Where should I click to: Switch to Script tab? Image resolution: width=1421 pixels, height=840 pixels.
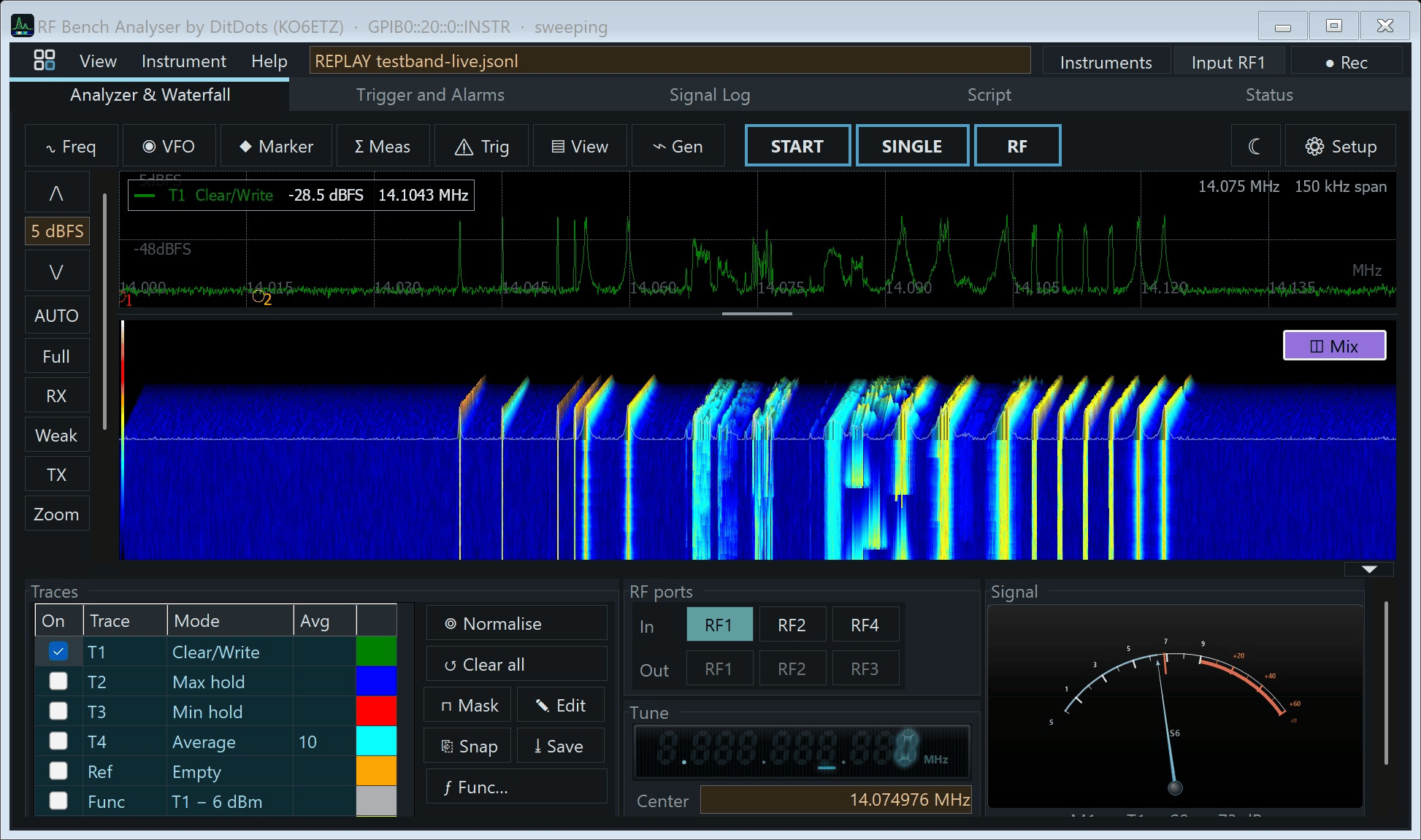click(x=989, y=95)
